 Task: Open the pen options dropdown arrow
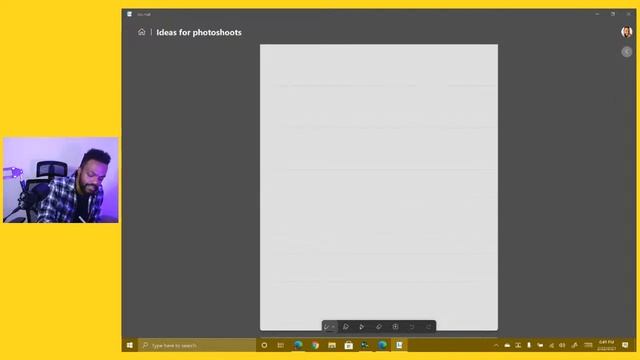point(333,327)
